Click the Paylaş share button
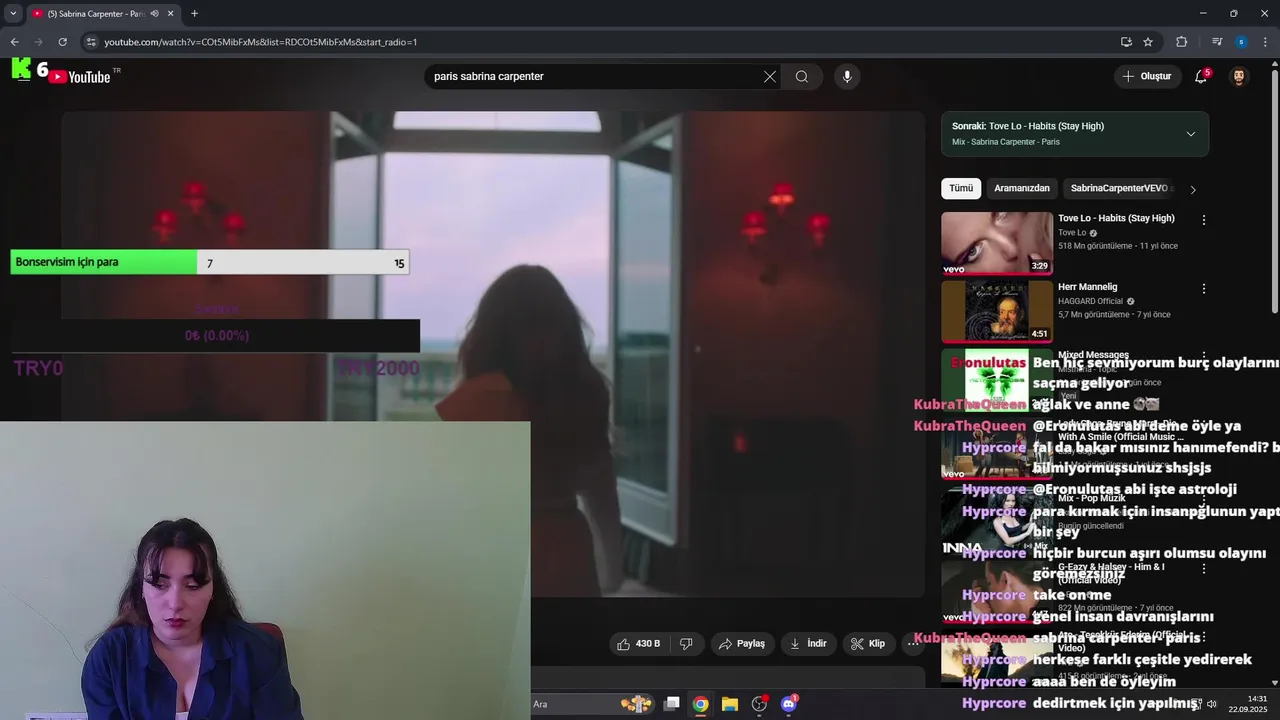This screenshot has height=720, width=1280. click(x=742, y=644)
